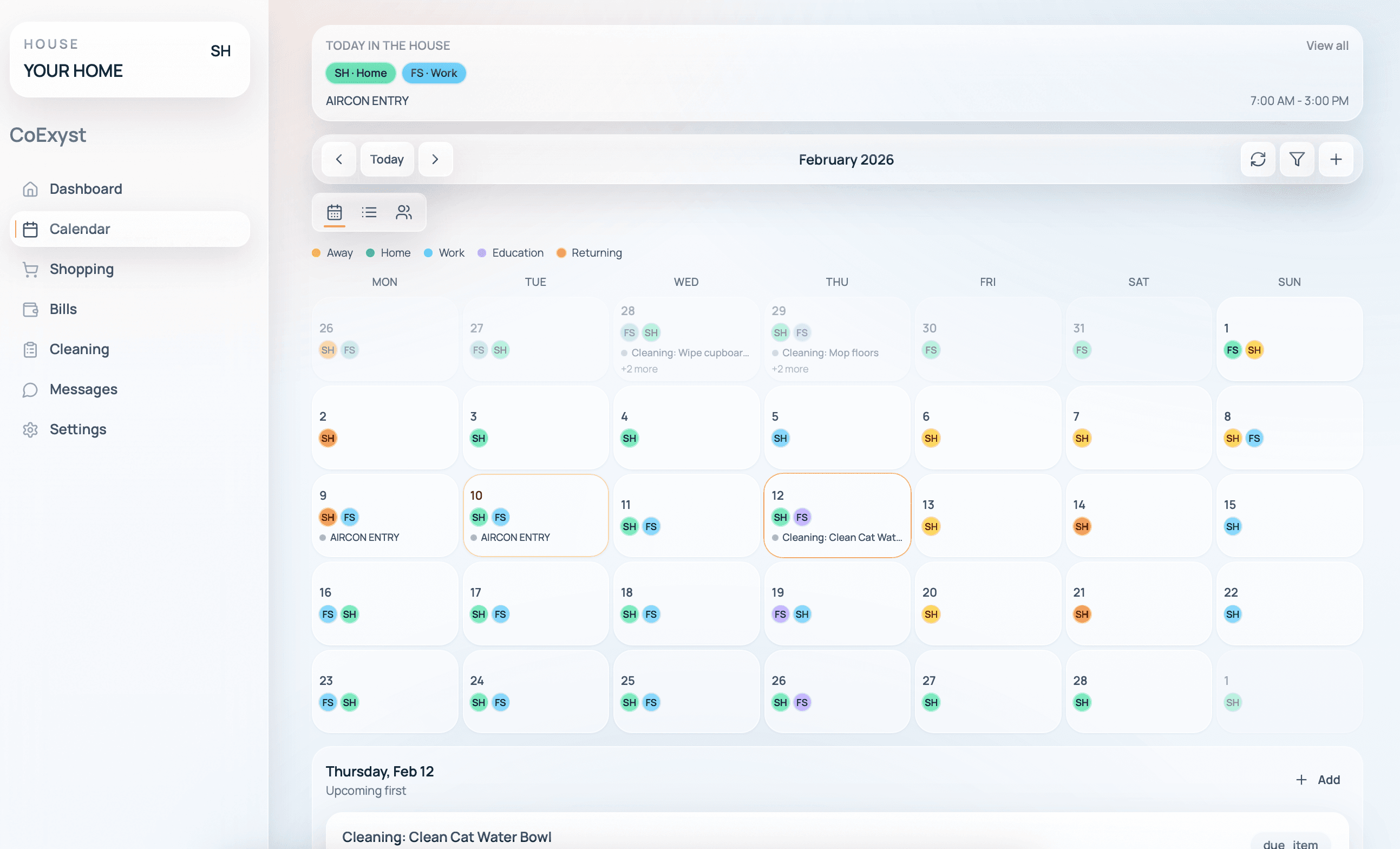Switch to the people view
1400x849 pixels.
[x=404, y=211]
